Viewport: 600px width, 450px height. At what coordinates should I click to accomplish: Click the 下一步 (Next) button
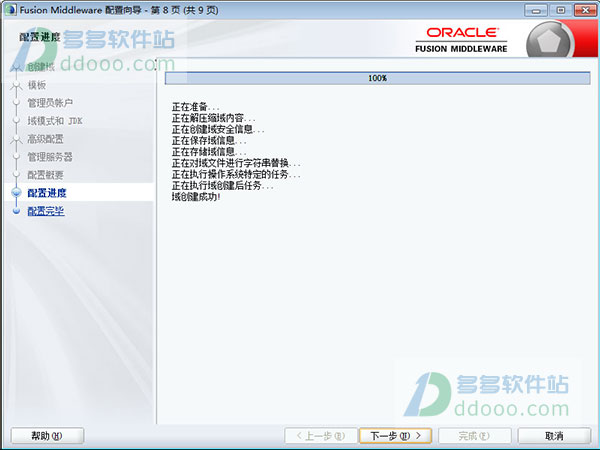(x=396, y=435)
